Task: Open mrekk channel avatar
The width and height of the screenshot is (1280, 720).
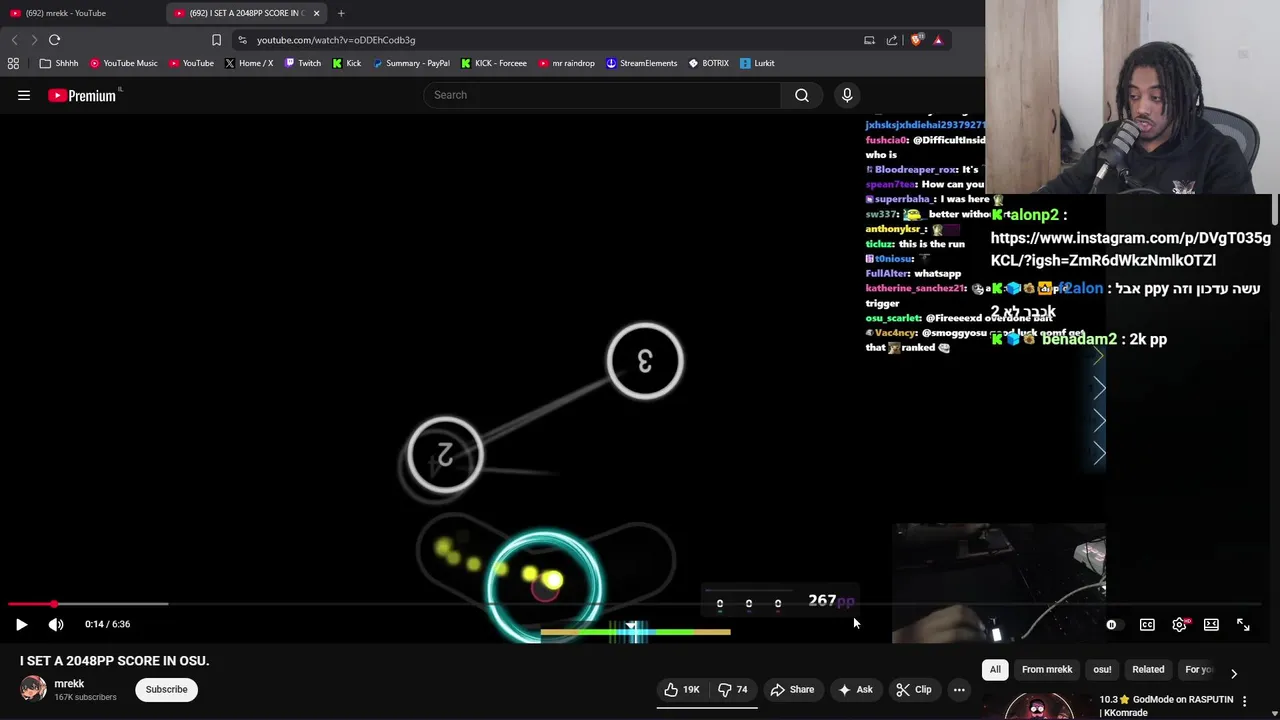Action: [33, 689]
